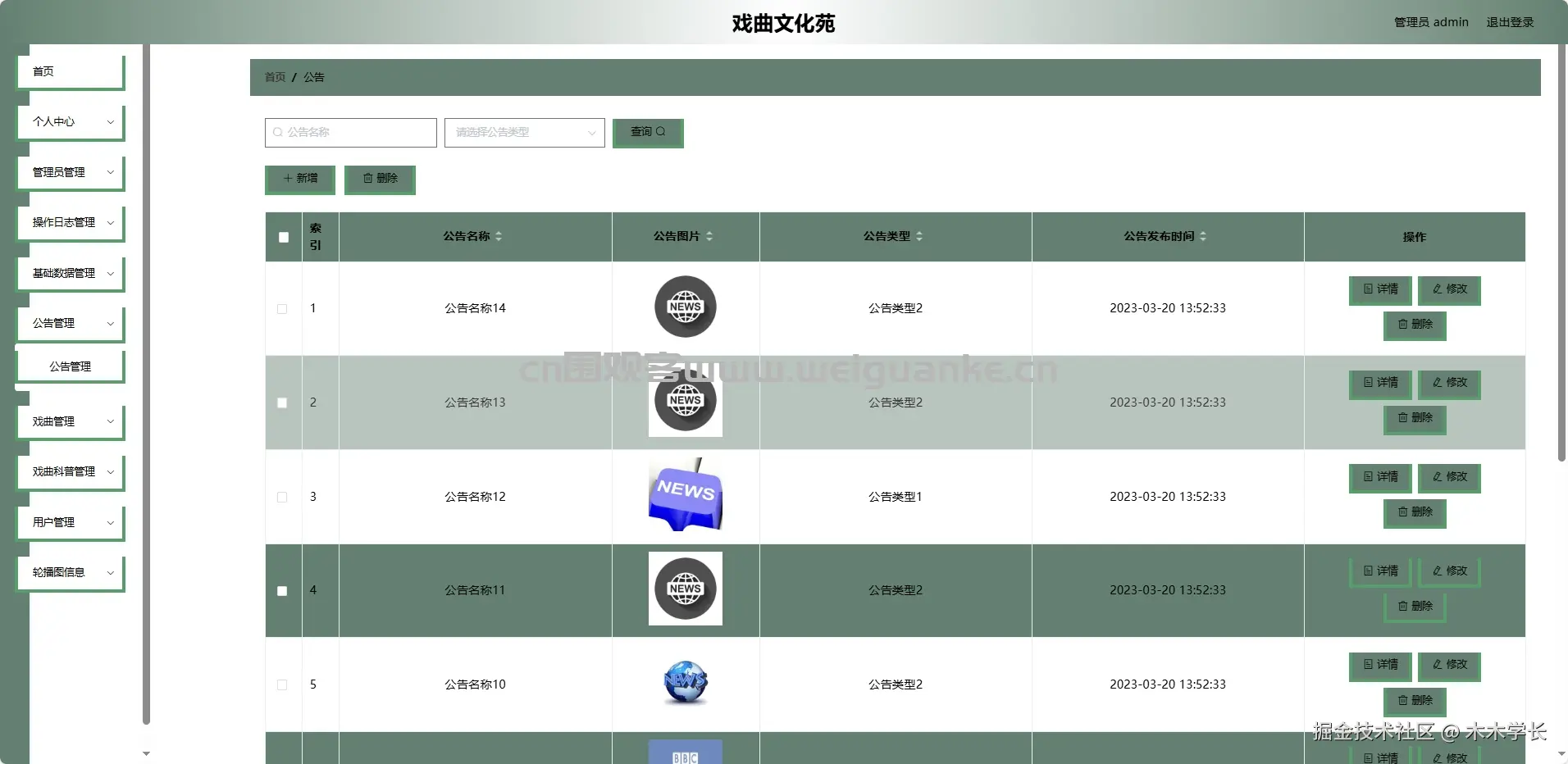This screenshot has width=1568, height=764.
Task: Click 修改 for 公告名称10
Action: 1449,666
